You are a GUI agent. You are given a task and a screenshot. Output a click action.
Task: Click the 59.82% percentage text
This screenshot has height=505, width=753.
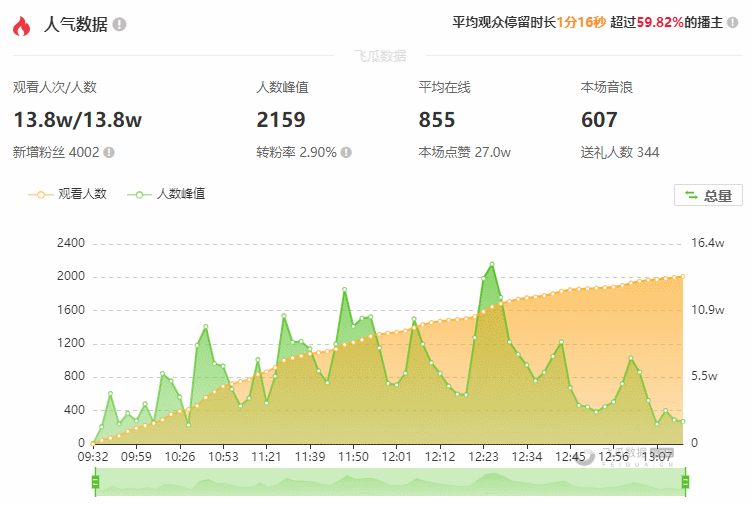point(660,22)
